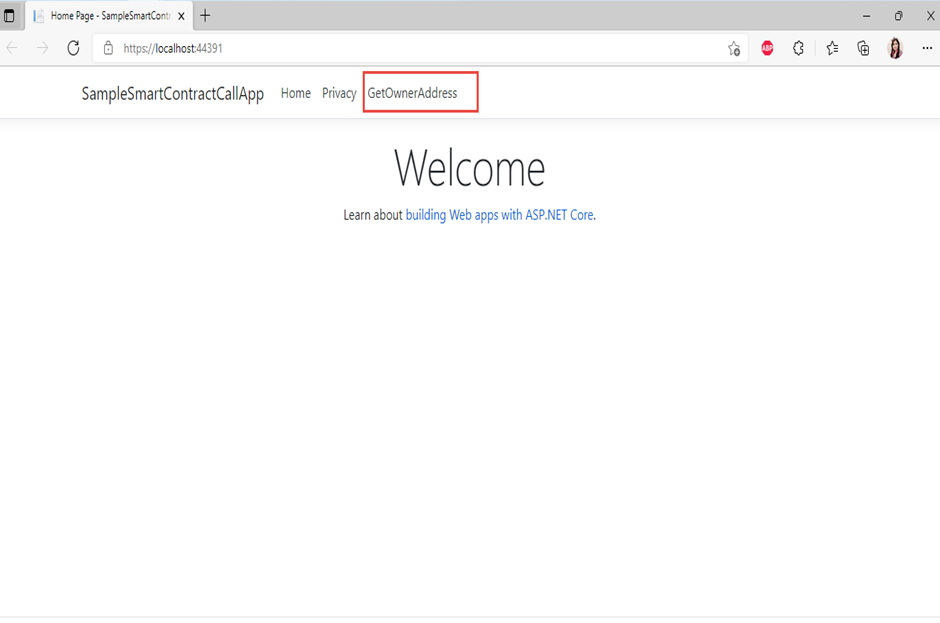Navigate back using the back arrow

click(x=12, y=47)
